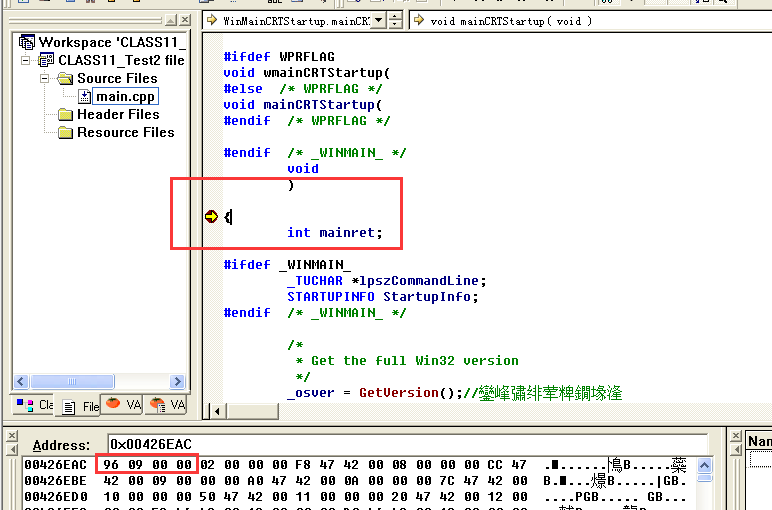Click the empty Name cell in Watch
772x510 pixels.
point(760,459)
